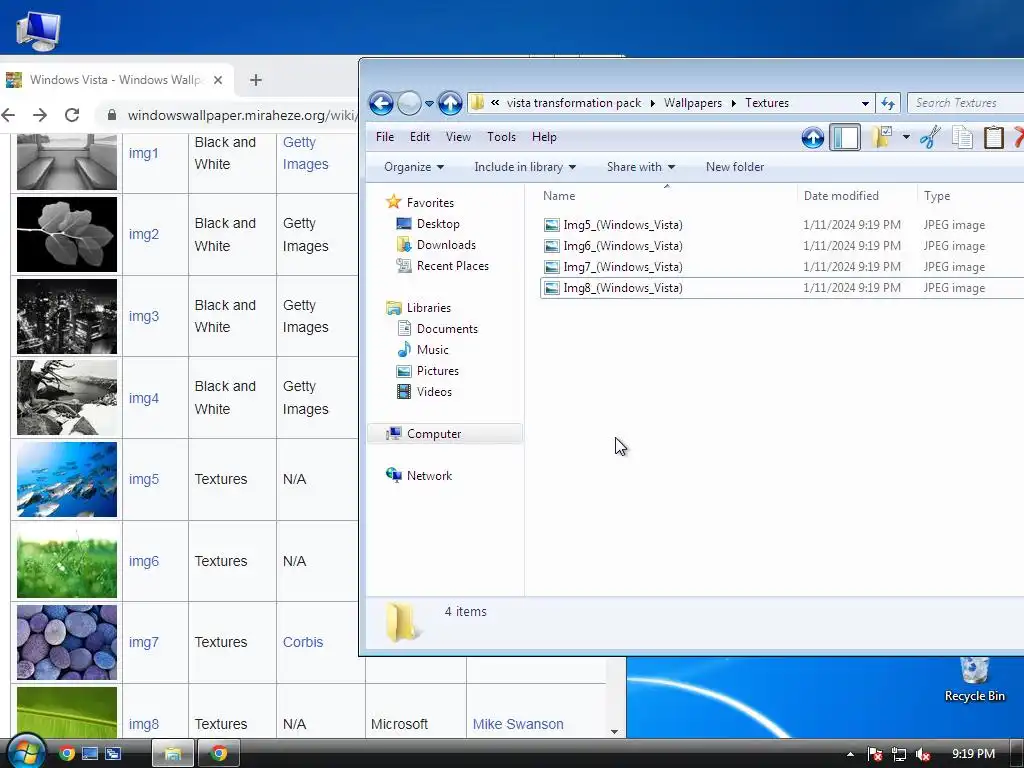Go up one folder level, blue arrow beside address bar
This screenshot has width=1024, height=768.
click(450, 103)
